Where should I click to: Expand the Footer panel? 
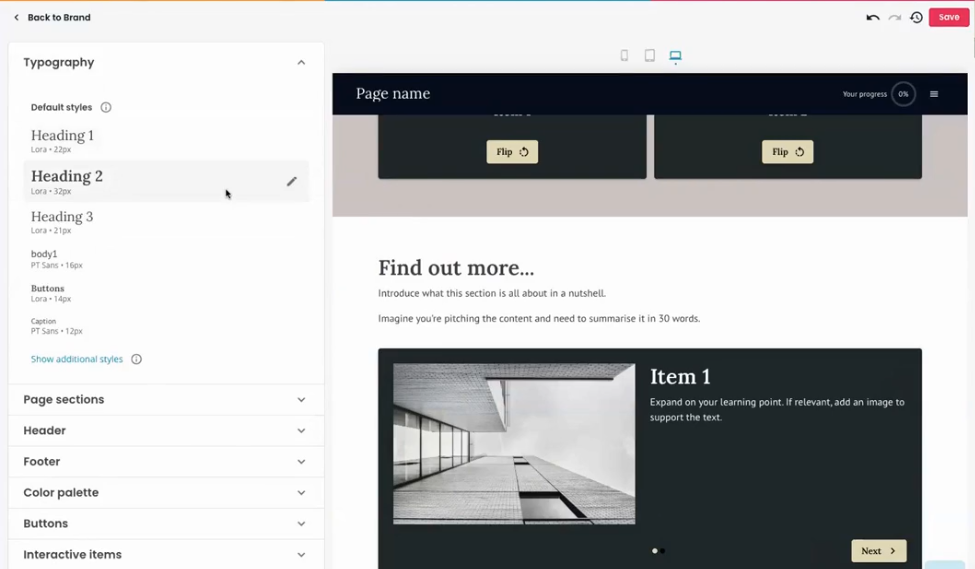(x=166, y=461)
